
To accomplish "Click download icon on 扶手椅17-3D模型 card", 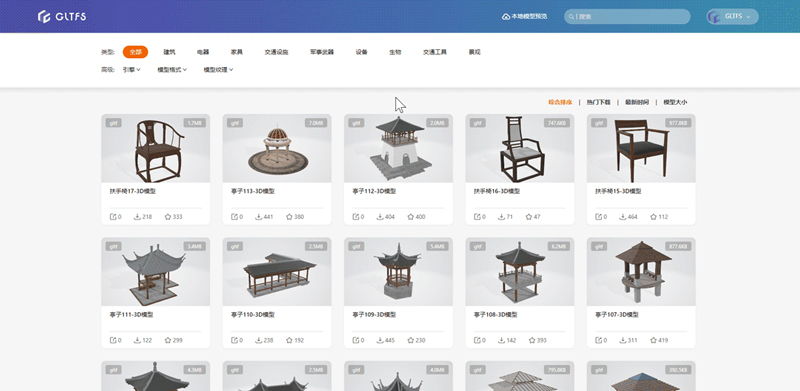I will 137,216.
